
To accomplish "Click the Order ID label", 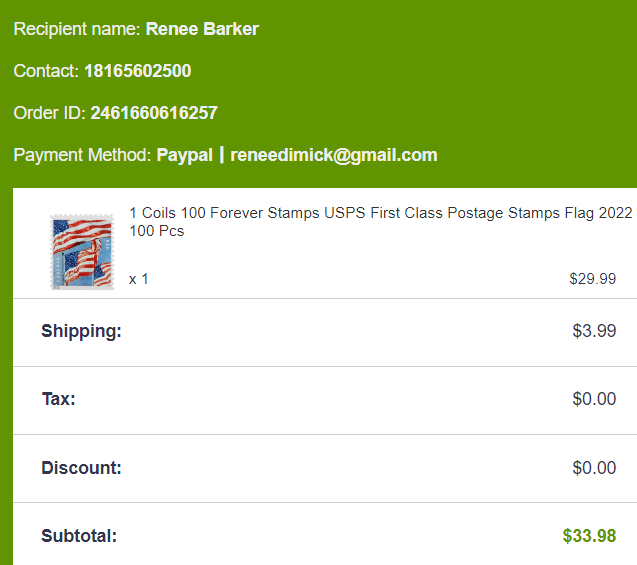I will coord(49,113).
